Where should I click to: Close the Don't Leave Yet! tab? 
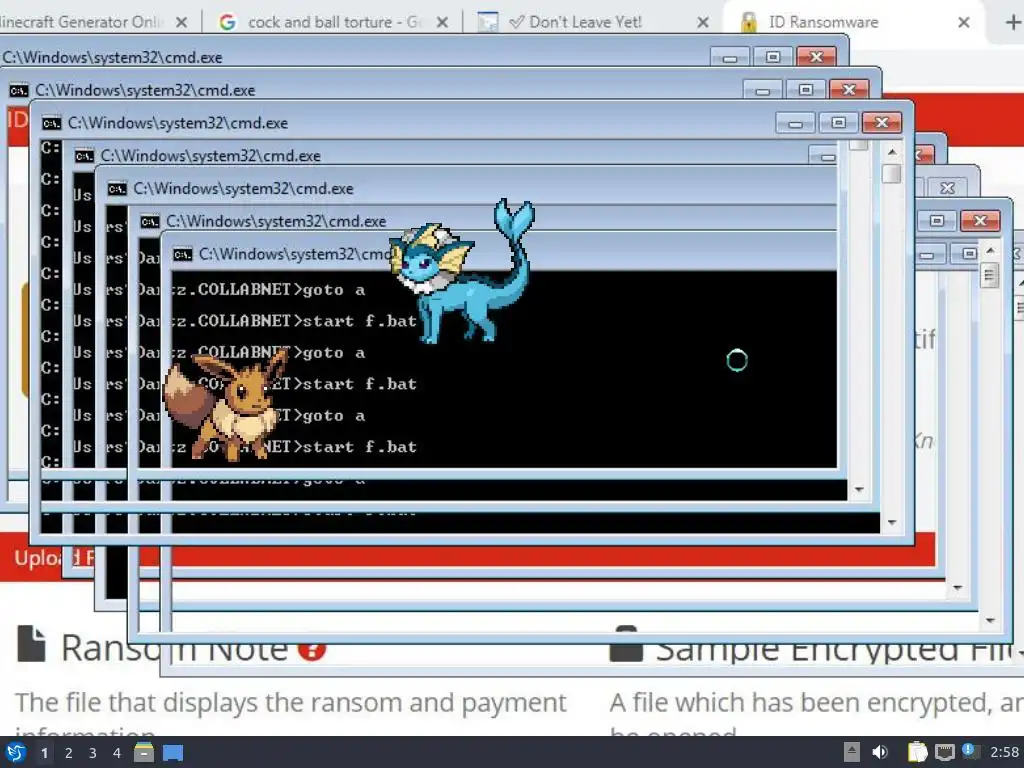(703, 22)
